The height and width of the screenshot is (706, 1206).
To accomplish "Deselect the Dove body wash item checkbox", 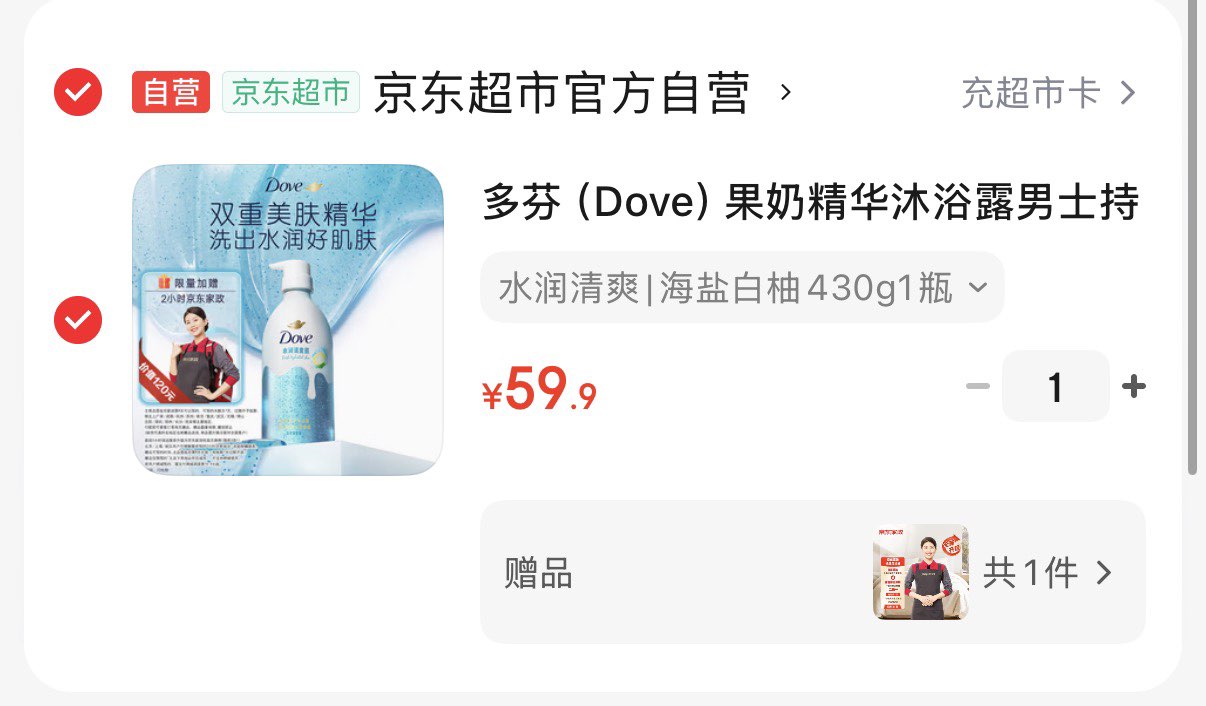I will [x=77, y=320].
